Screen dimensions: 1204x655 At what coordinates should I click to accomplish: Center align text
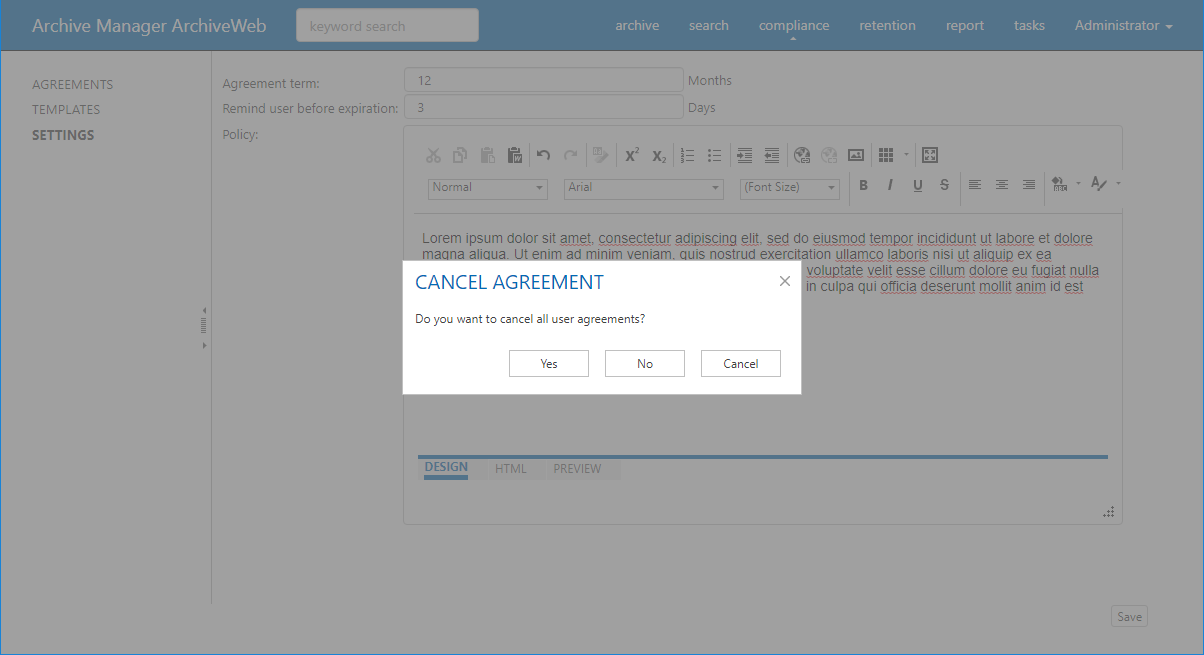click(x=1002, y=185)
